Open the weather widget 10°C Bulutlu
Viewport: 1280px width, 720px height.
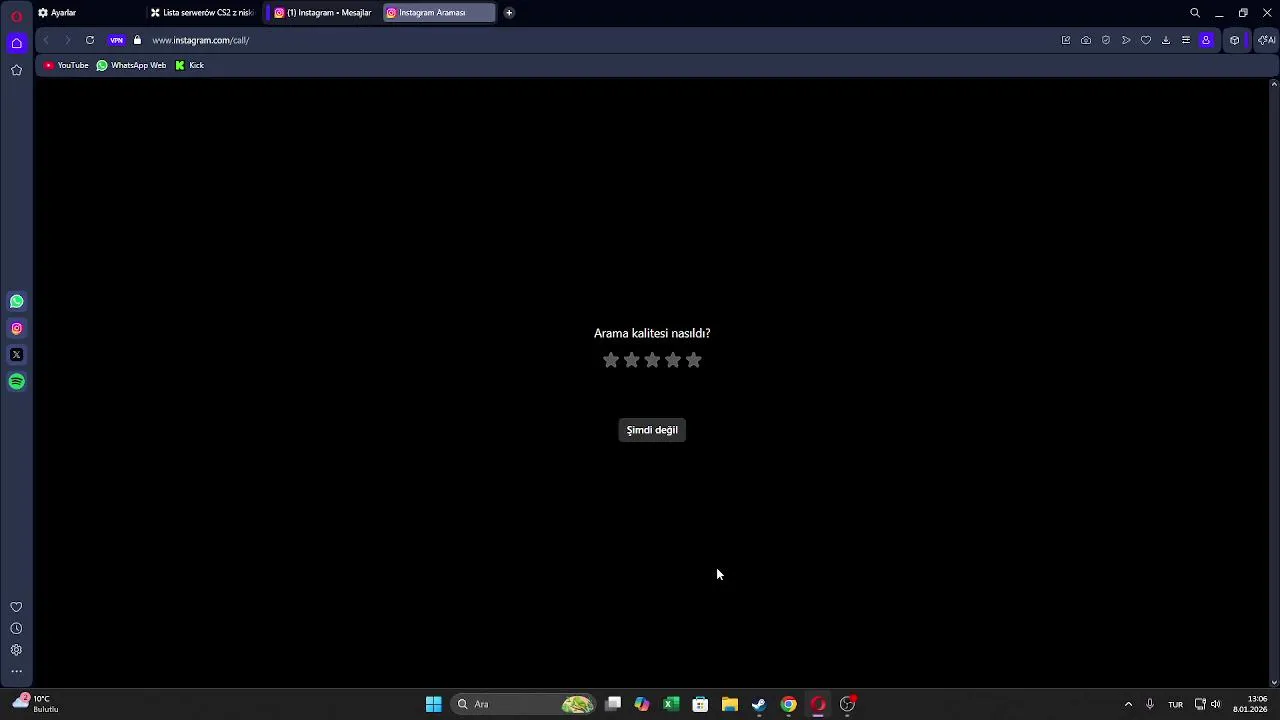[34, 704]
